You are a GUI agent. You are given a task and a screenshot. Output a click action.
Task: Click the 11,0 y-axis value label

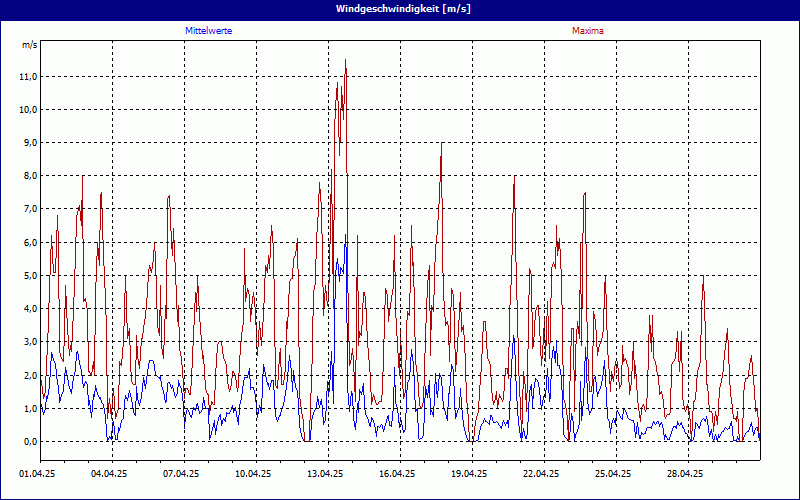point(28,76)
